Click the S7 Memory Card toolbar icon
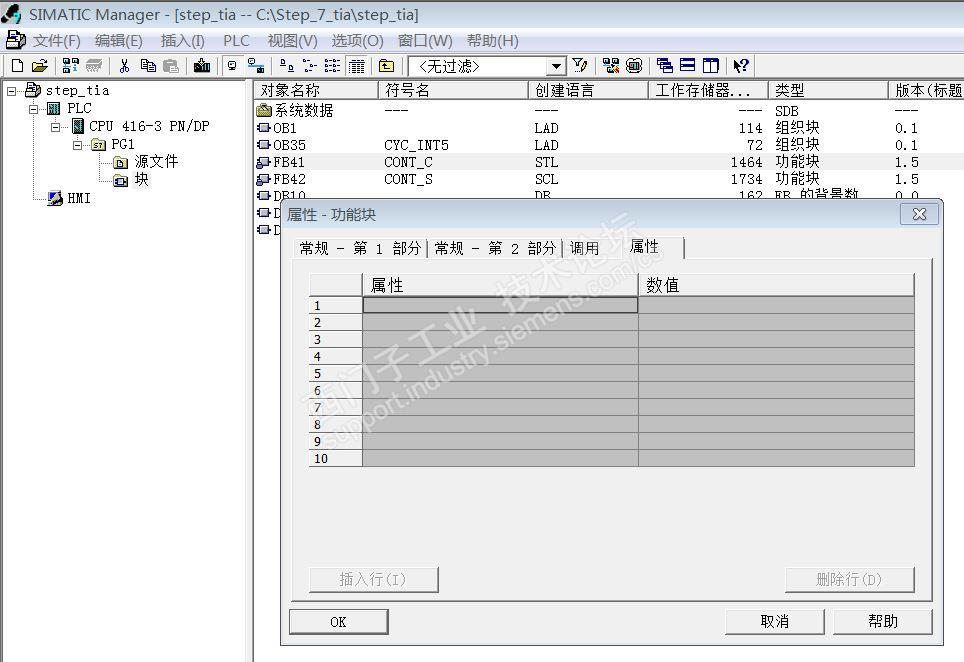 93,66
